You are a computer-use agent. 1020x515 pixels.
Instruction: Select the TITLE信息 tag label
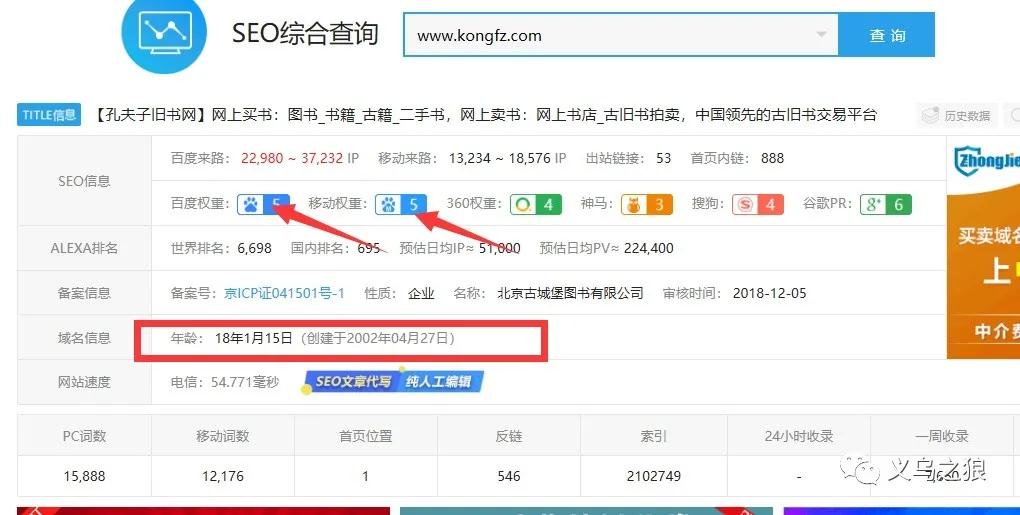(50, 115)
